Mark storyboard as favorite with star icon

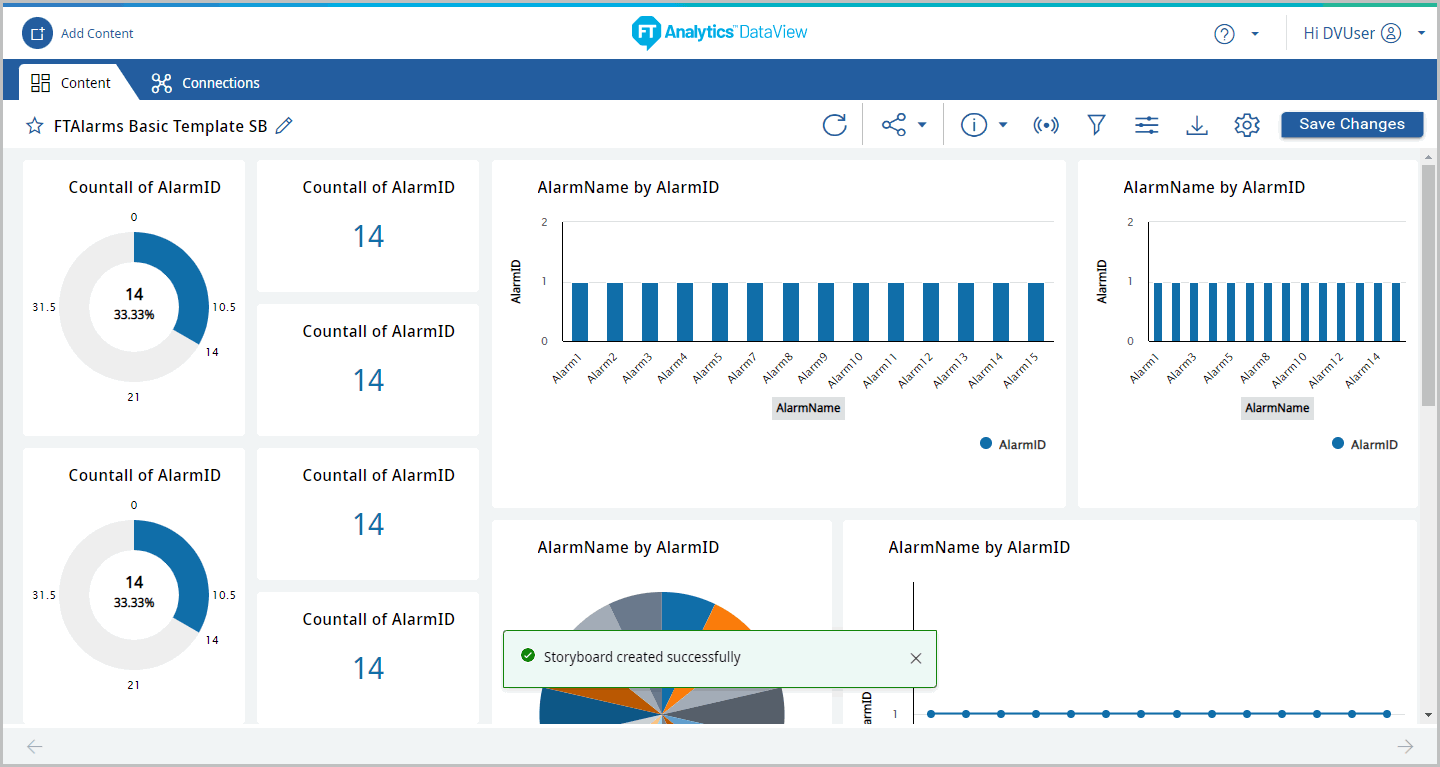pyautogui.click(x=35, y=126)
